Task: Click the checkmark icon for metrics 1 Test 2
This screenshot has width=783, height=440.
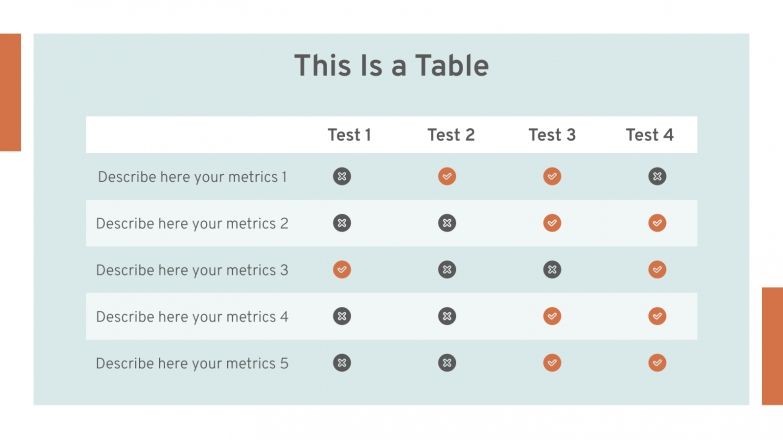Action: click(447, 177)
